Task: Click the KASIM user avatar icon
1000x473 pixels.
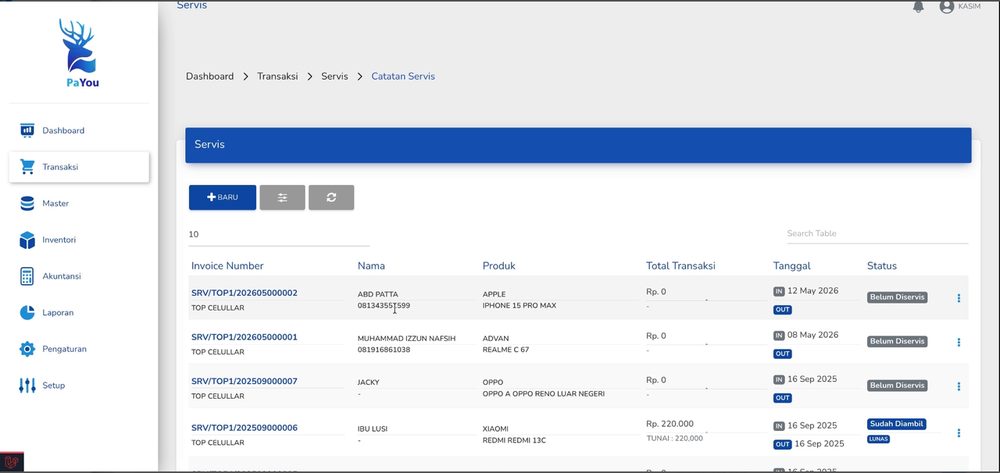Action: pyautogui.click(x=946, y=6)
